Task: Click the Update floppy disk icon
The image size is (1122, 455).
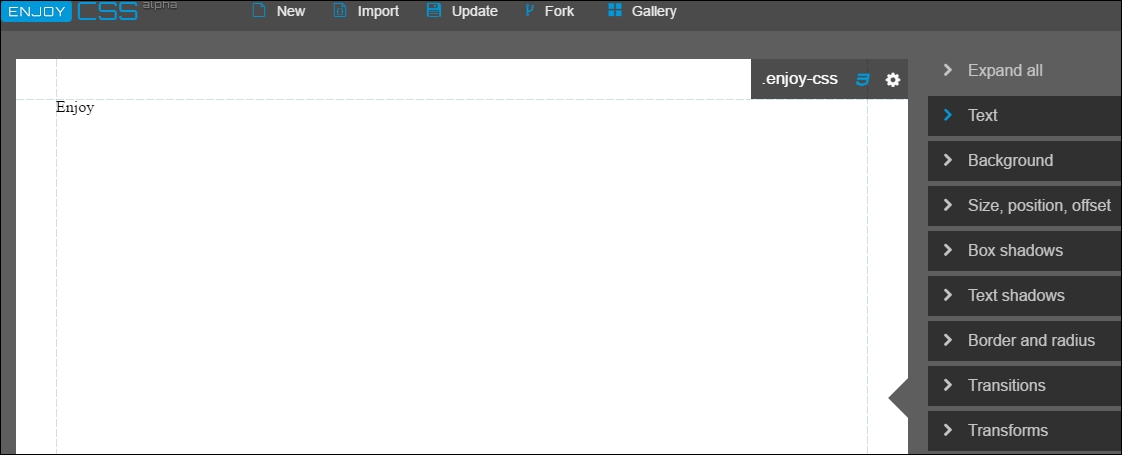Action: [434, 11]
